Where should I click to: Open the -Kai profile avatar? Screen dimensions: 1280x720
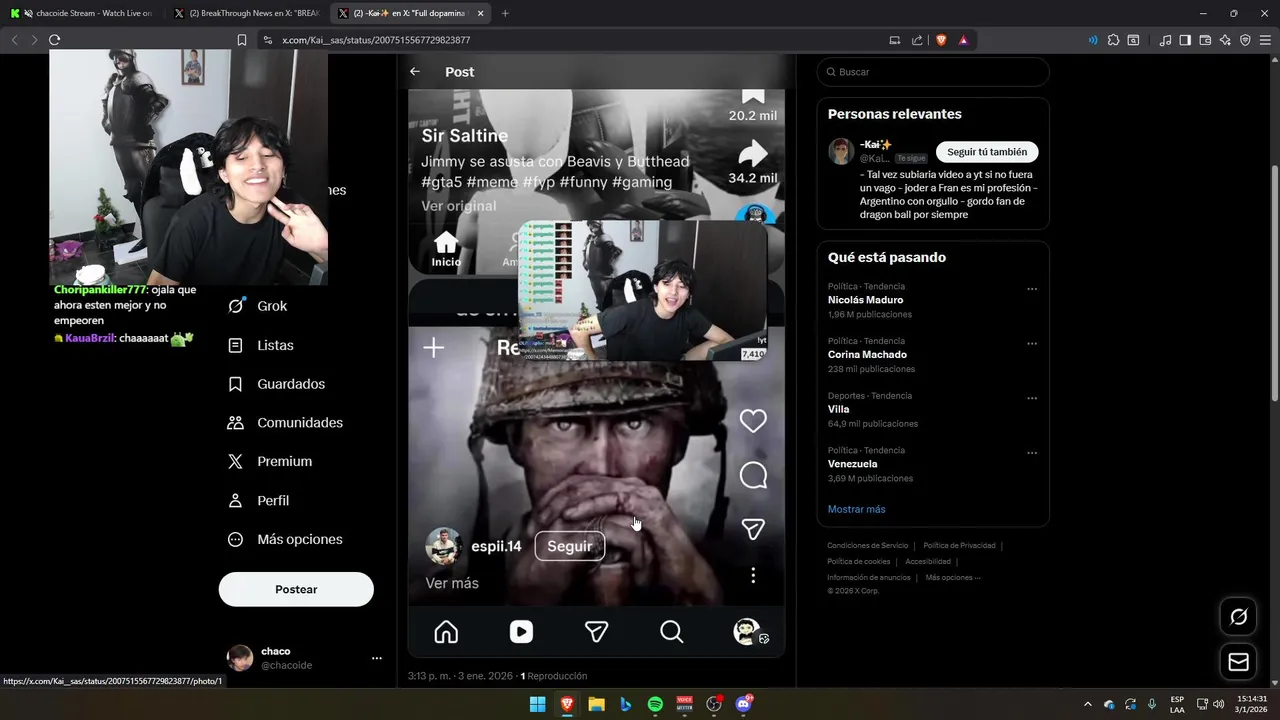pyautogui.click(x=841, y=152)
